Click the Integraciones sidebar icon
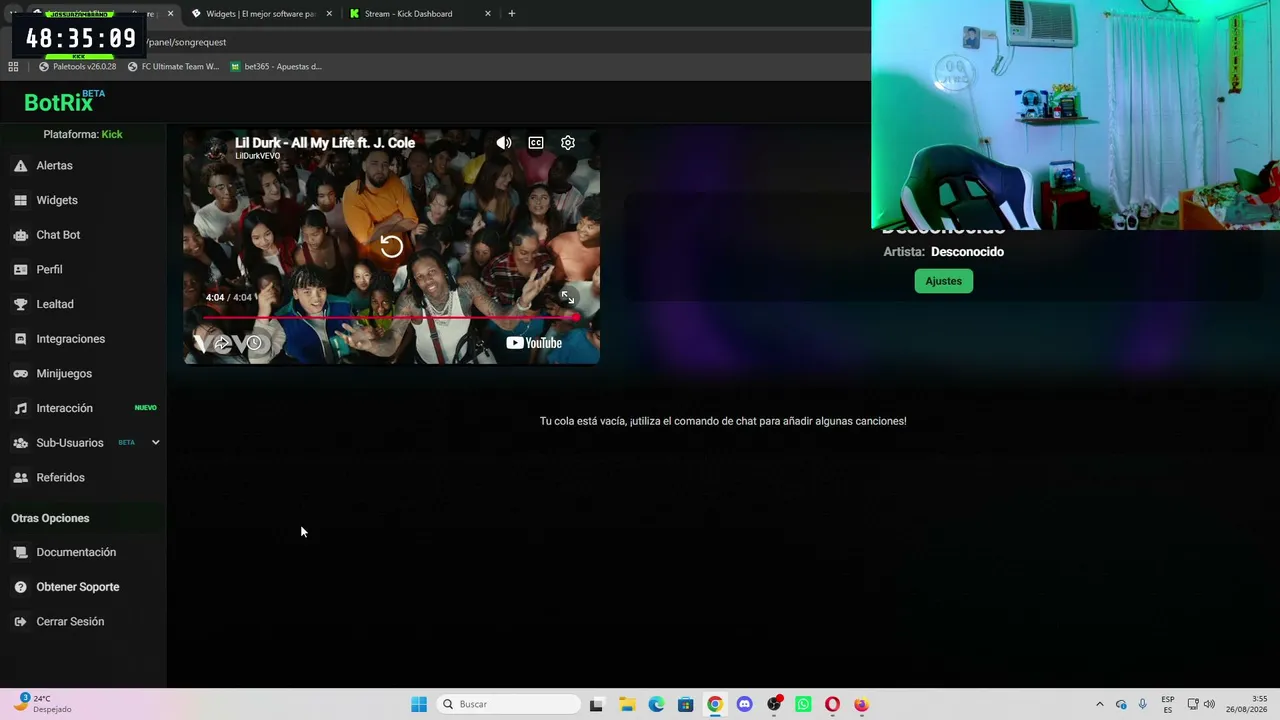Viewport: 1280px width, 720px height. 20,339
